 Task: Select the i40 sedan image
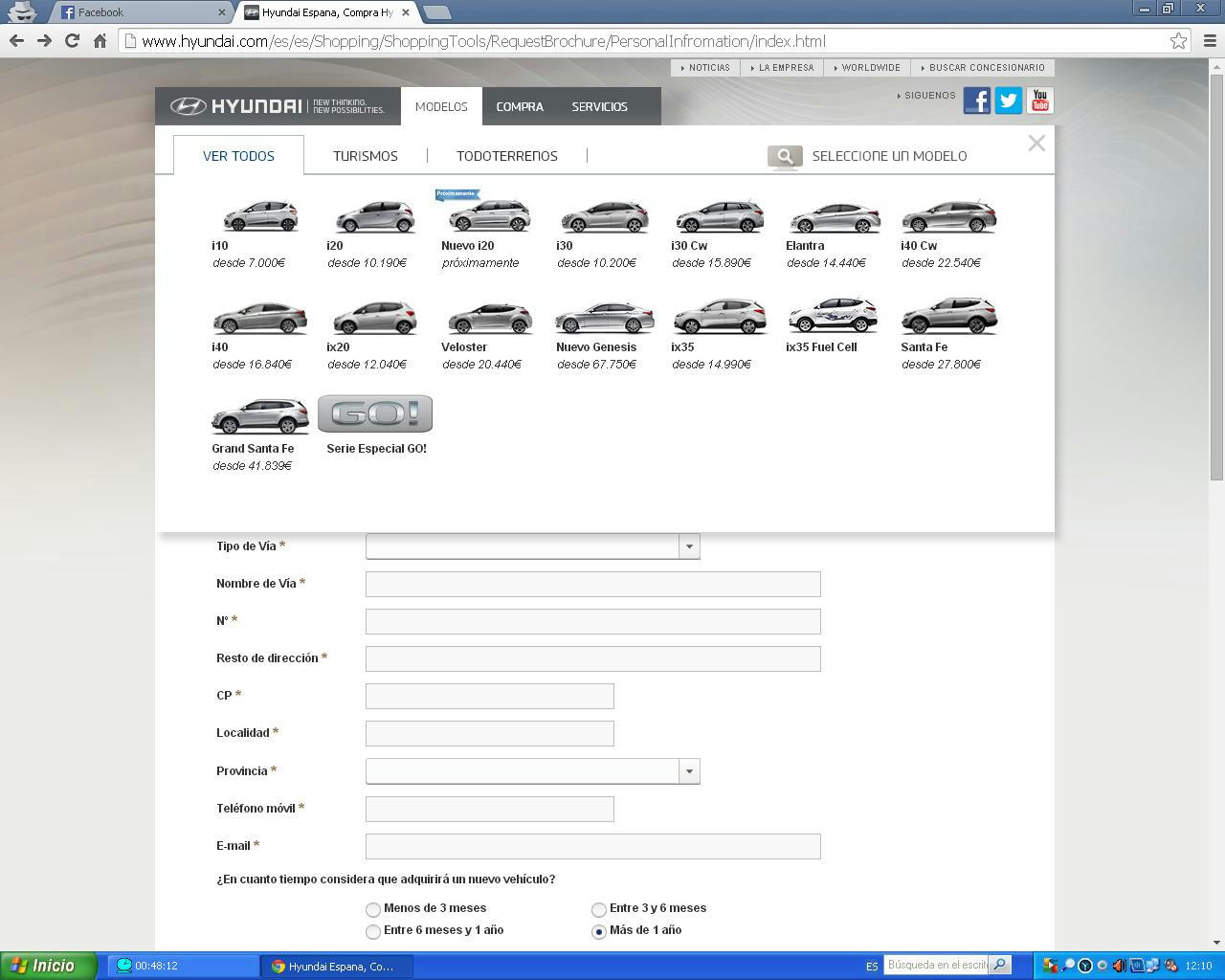tap(259, 318)
